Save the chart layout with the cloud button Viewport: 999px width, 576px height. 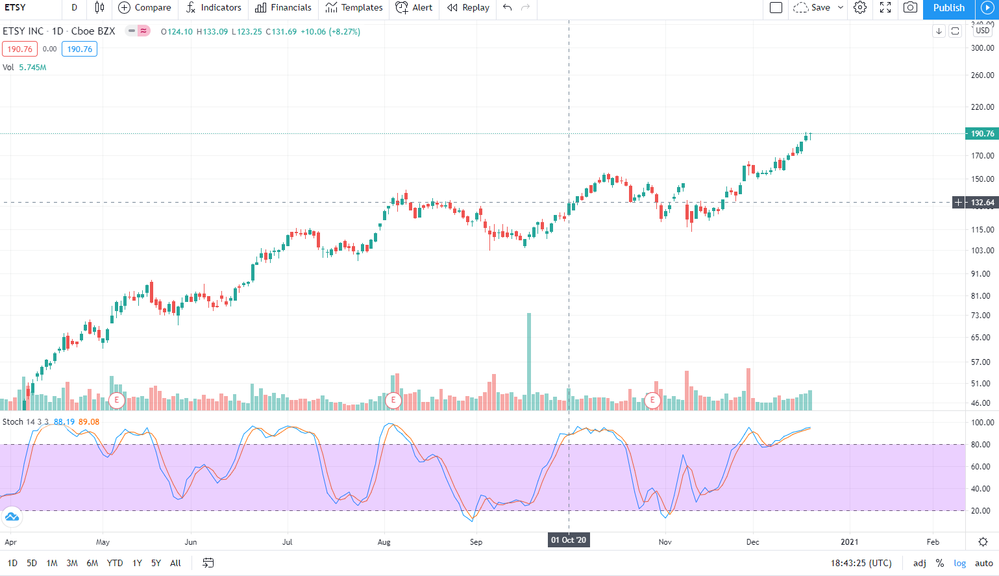[x=812, y=8]
